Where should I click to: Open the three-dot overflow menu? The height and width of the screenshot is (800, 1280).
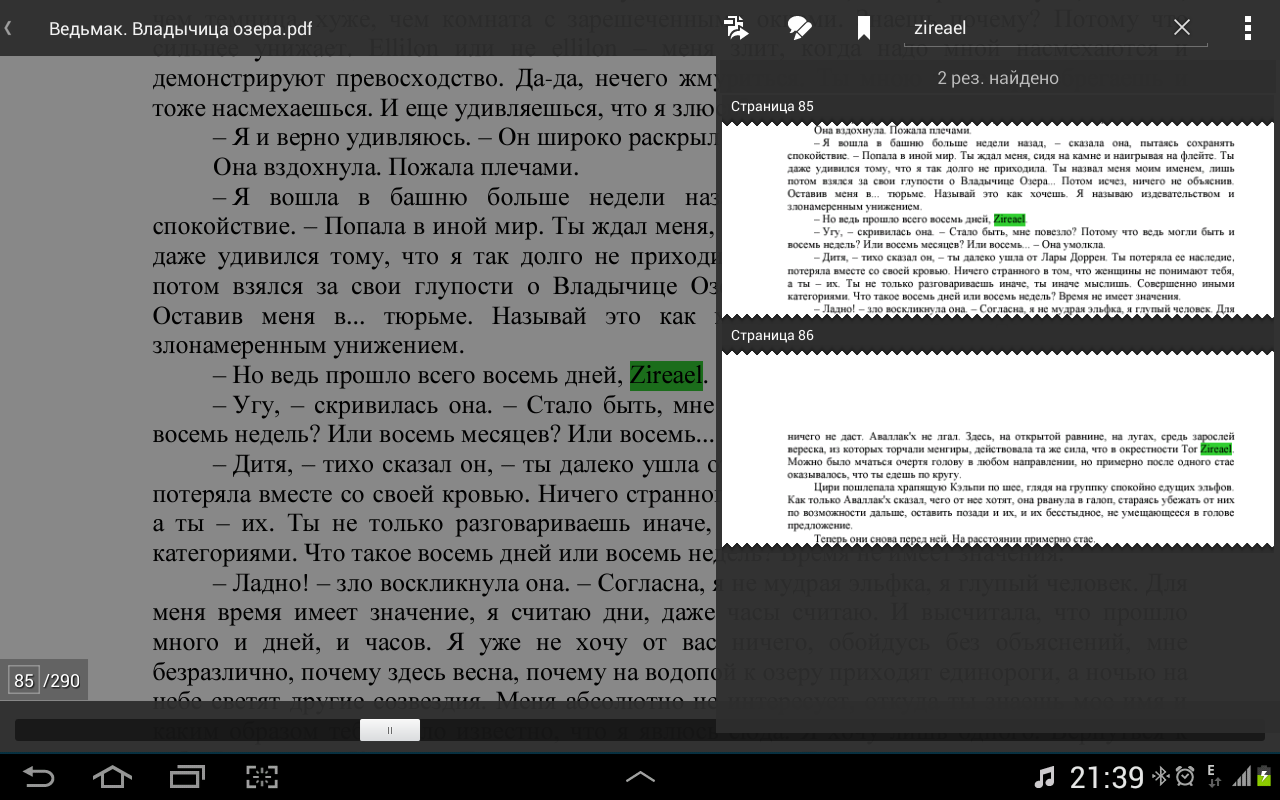(x=1247, y=28)
